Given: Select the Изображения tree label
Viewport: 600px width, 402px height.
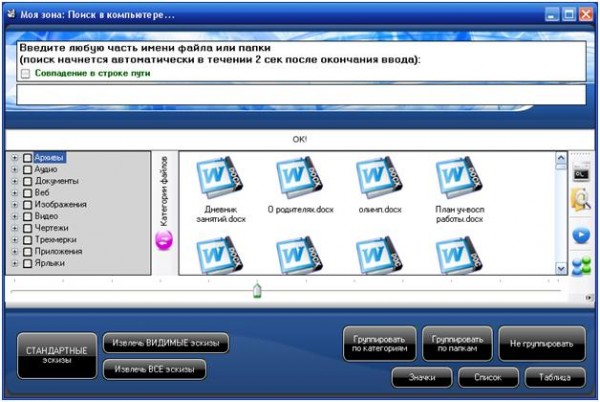Looking at the screenshot, I should pos(60,205).
